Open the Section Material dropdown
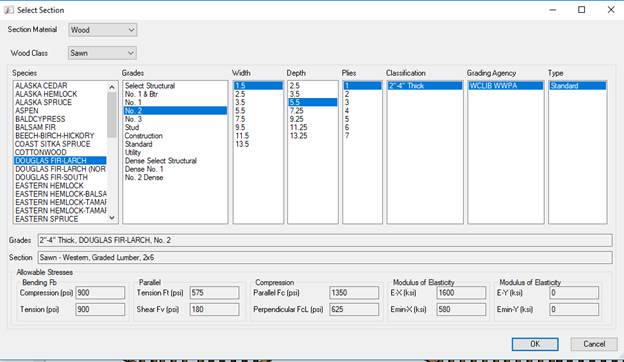Screen dimensions: 624x362 coord(102,30)
